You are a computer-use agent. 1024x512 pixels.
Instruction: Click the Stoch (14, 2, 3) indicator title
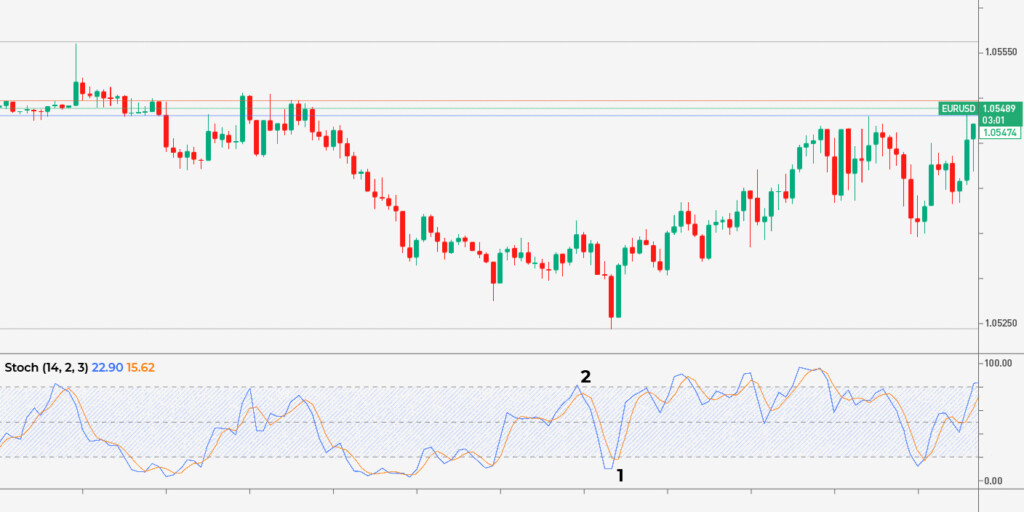[46, 367]
